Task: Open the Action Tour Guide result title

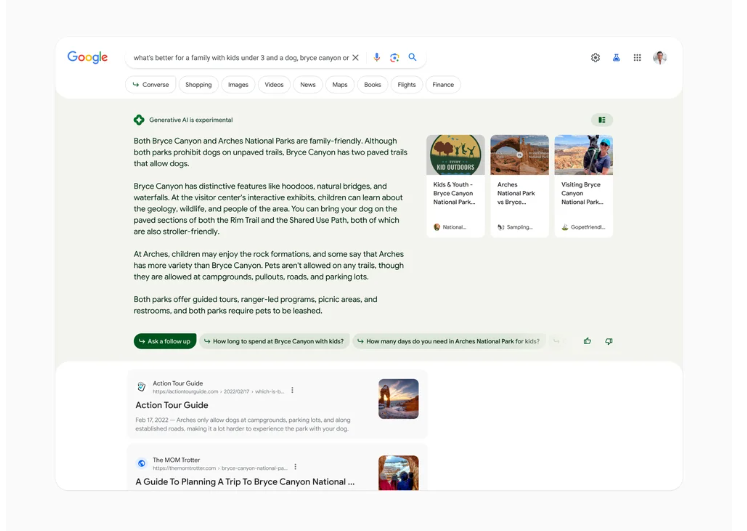Action: click(x=172, y=405)
